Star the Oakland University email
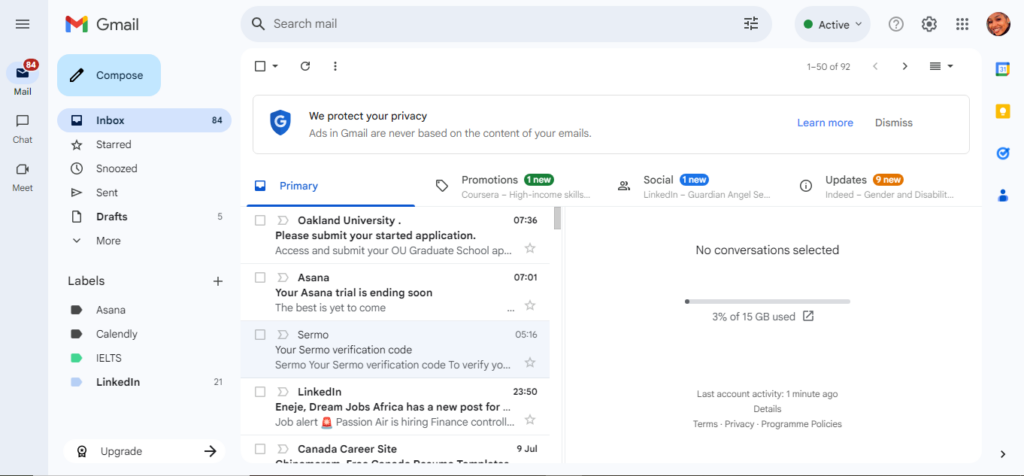The image size is (1024, 476). [530, 248]
